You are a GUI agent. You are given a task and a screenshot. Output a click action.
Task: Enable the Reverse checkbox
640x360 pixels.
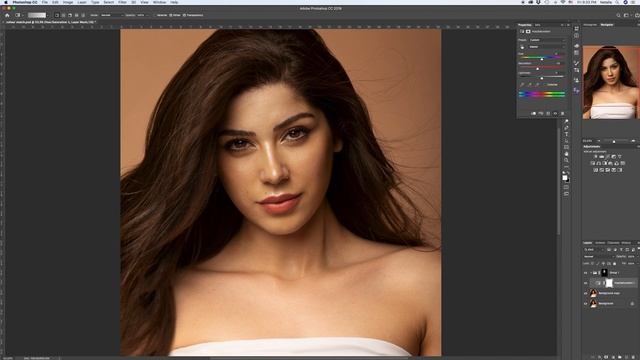tap(155, 15)
